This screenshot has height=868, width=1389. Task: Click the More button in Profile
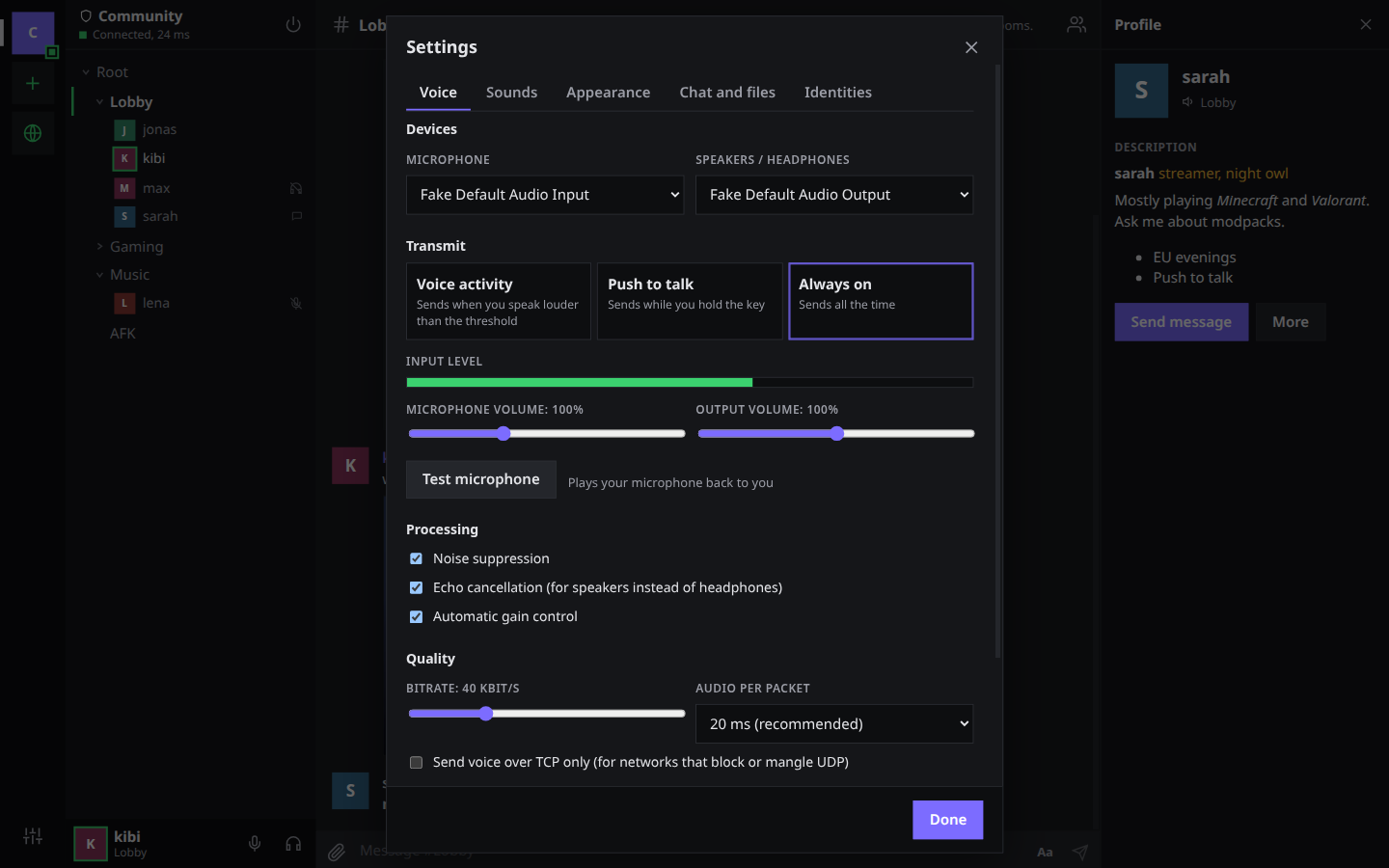coord(1291,322)
